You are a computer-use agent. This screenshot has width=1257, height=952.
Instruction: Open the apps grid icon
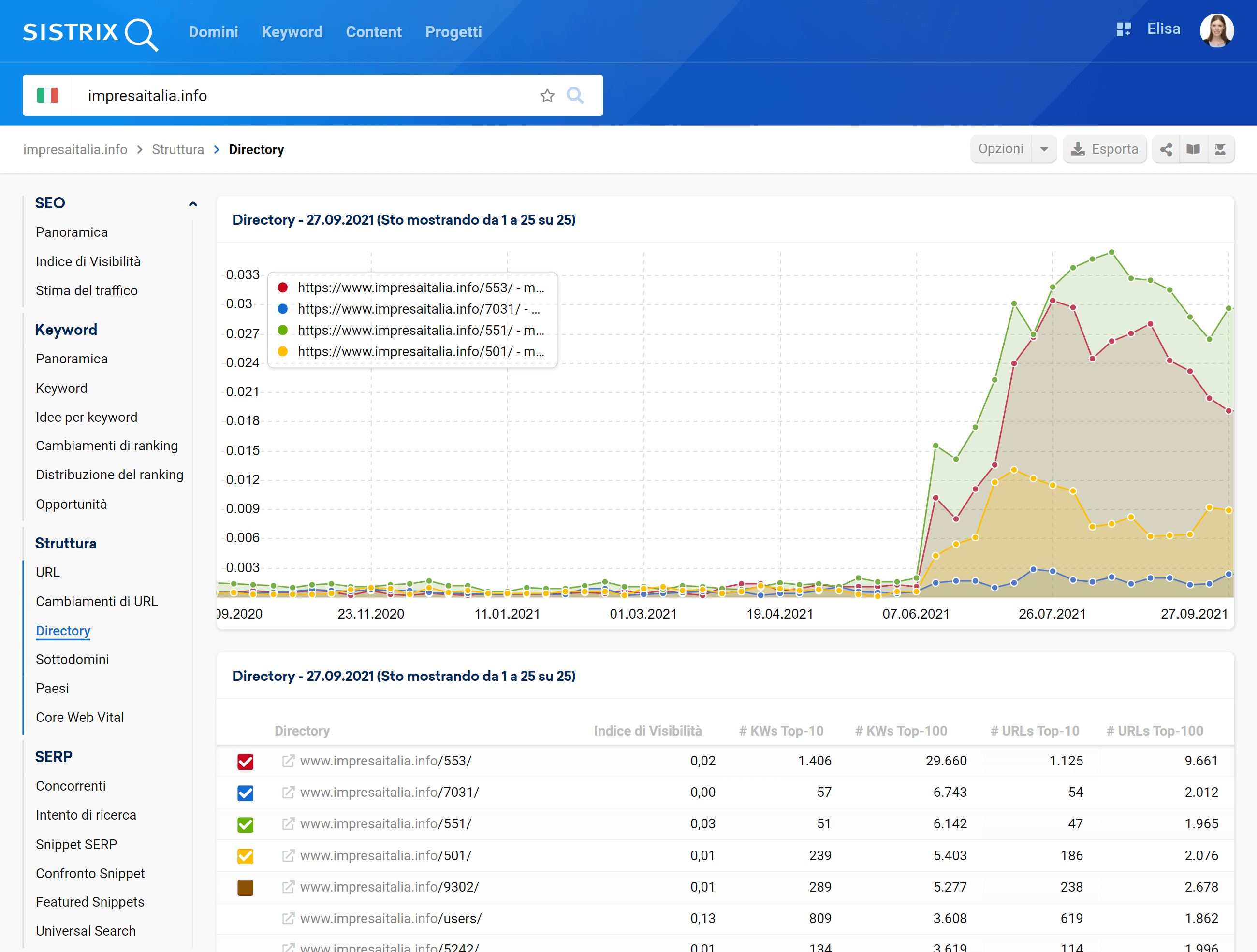coord(1124,29)
